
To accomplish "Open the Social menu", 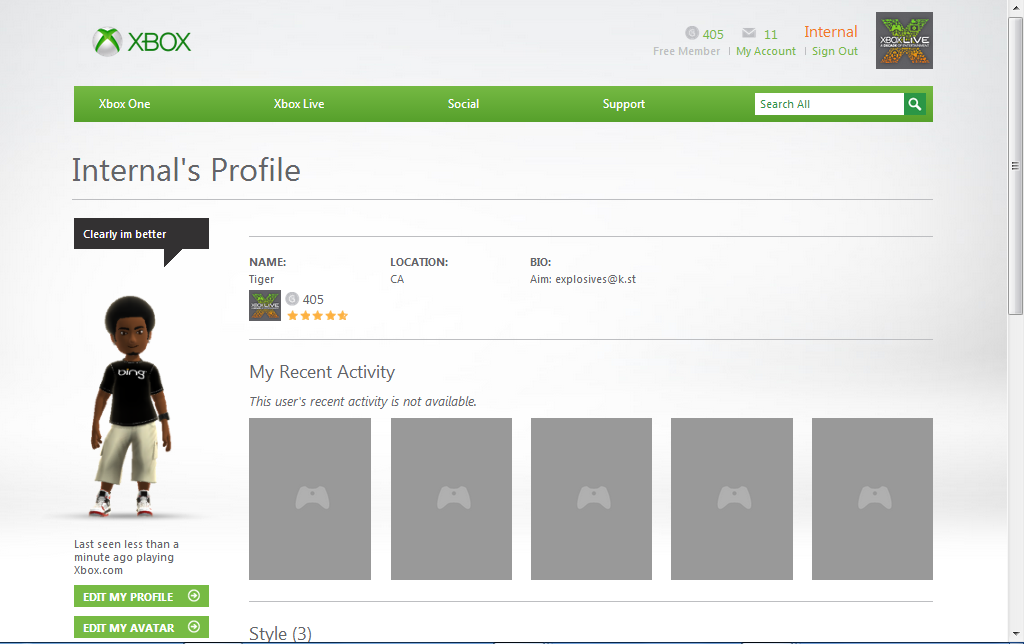I will (x=463, y=104).
